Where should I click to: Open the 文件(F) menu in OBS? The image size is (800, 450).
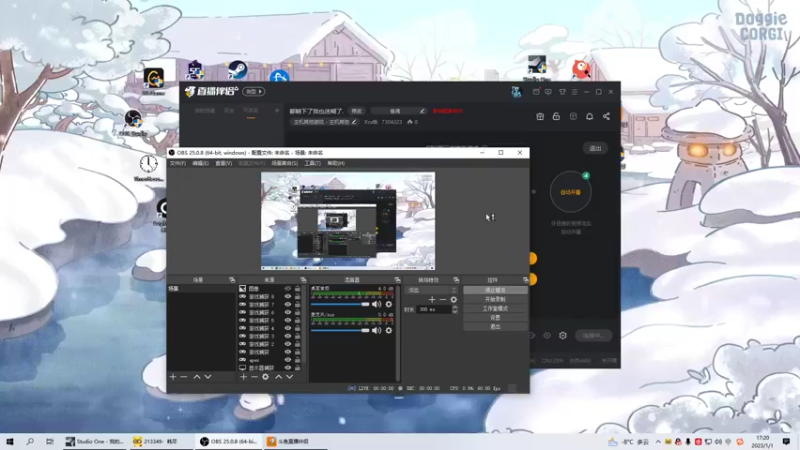178,163
